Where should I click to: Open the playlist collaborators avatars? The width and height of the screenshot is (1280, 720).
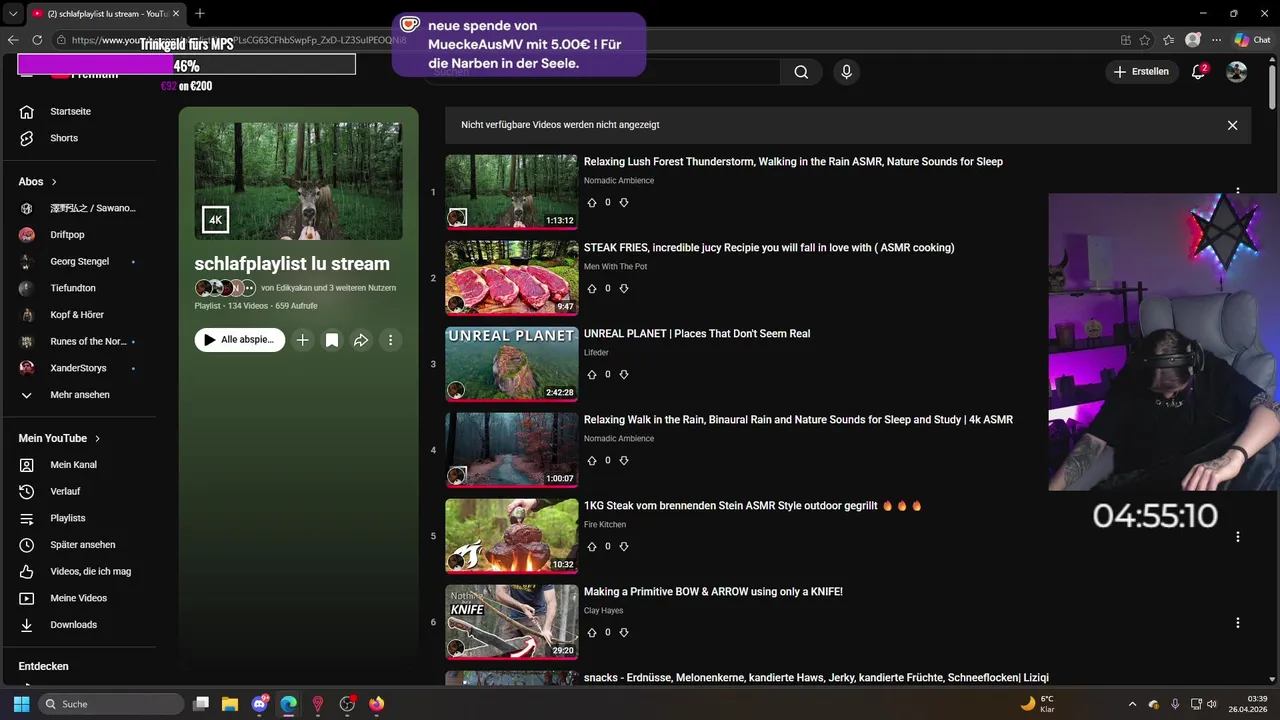(x=226, y=288)
